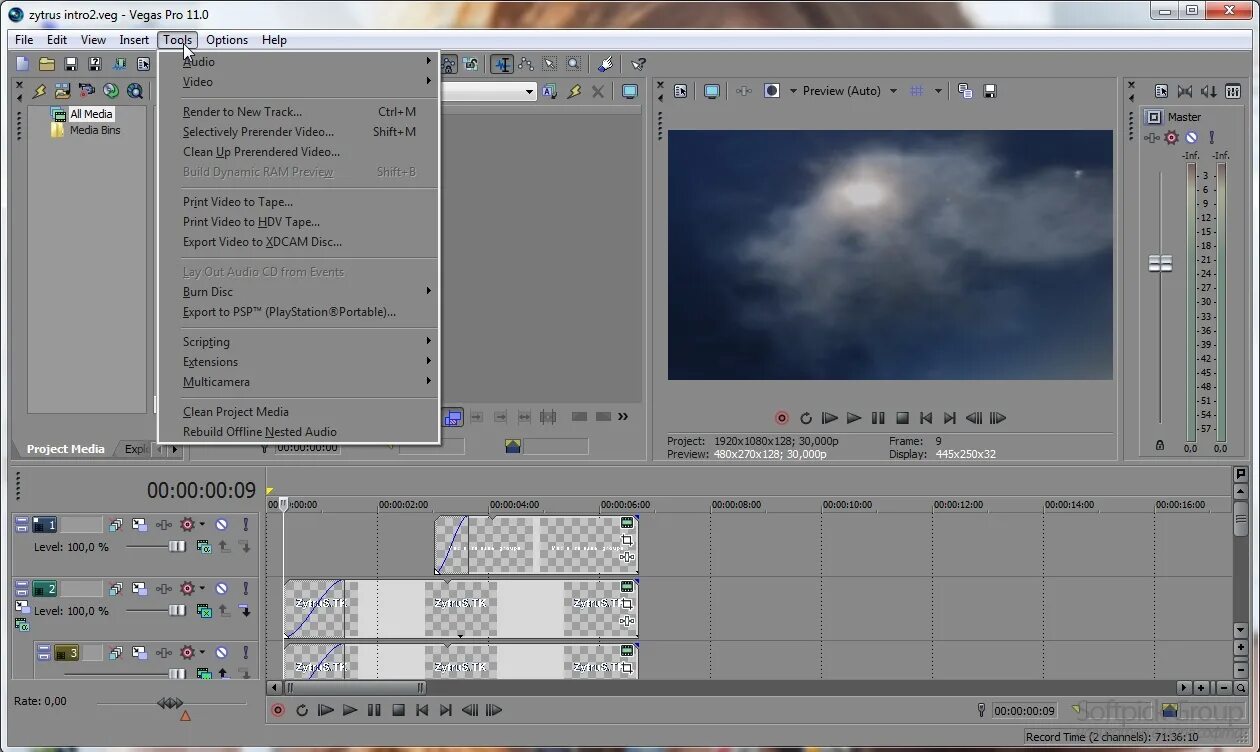Open Master FX gear icon
This screenshot has height=752, width=1260.
point(1172,137)
